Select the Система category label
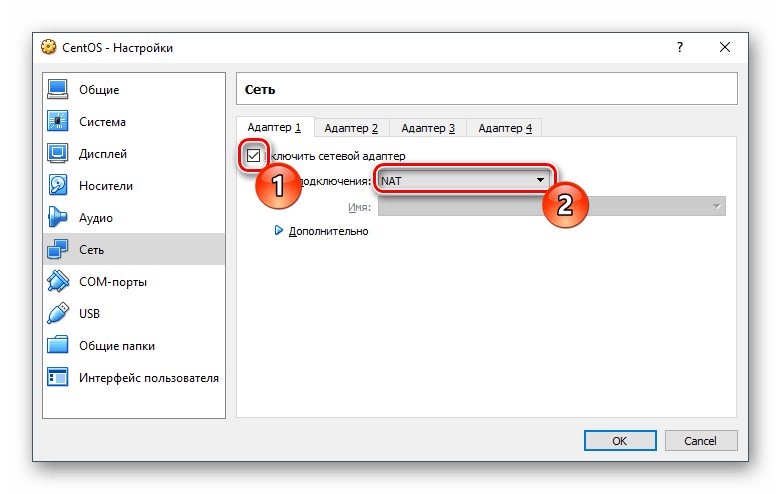The image size is (781, 494). pos(102,122)
